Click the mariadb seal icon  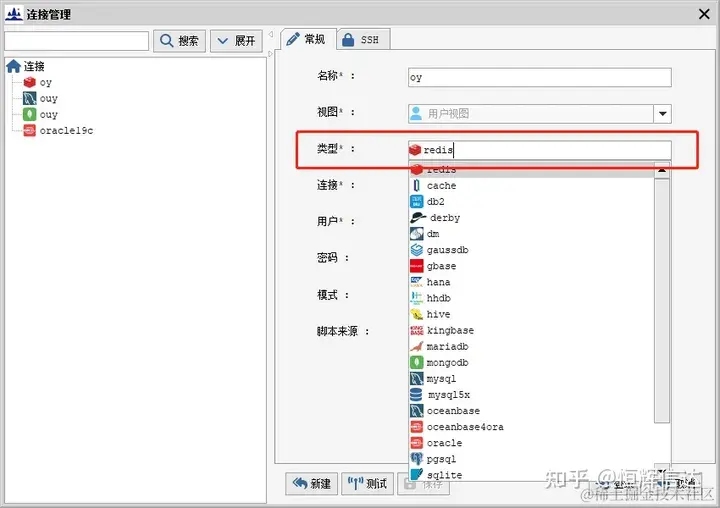click(416, 346)
